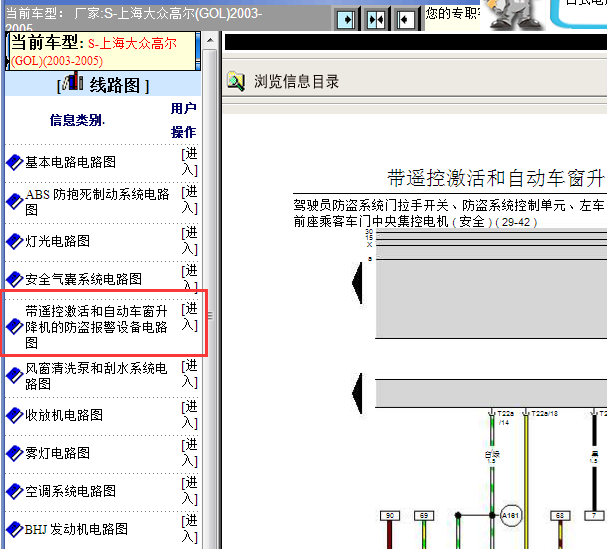Click [进入] for BHJ 发动机电路图
Screen dimensions: 607x549
(190, 529)
